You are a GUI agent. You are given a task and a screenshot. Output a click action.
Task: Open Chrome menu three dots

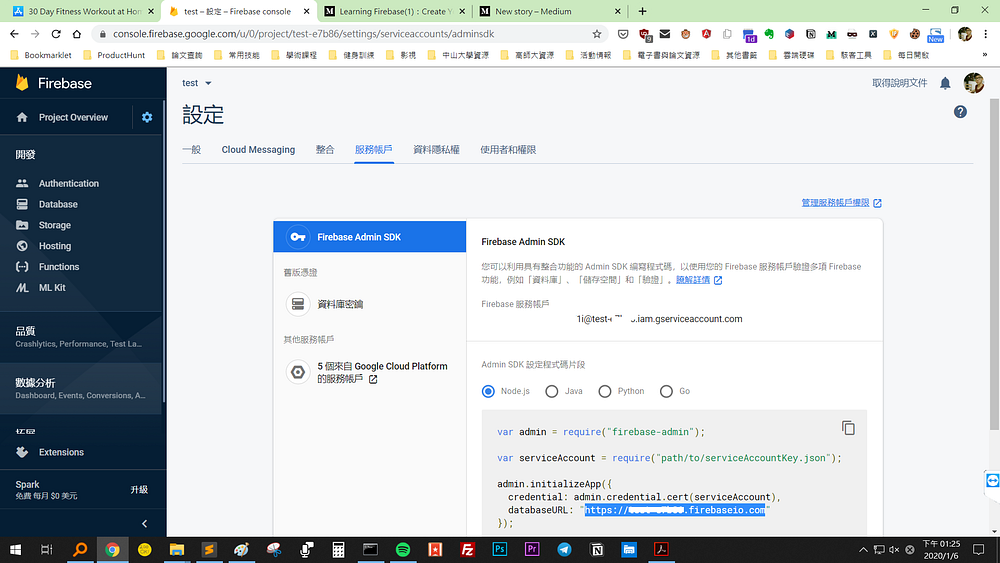[x=986, y=34]
